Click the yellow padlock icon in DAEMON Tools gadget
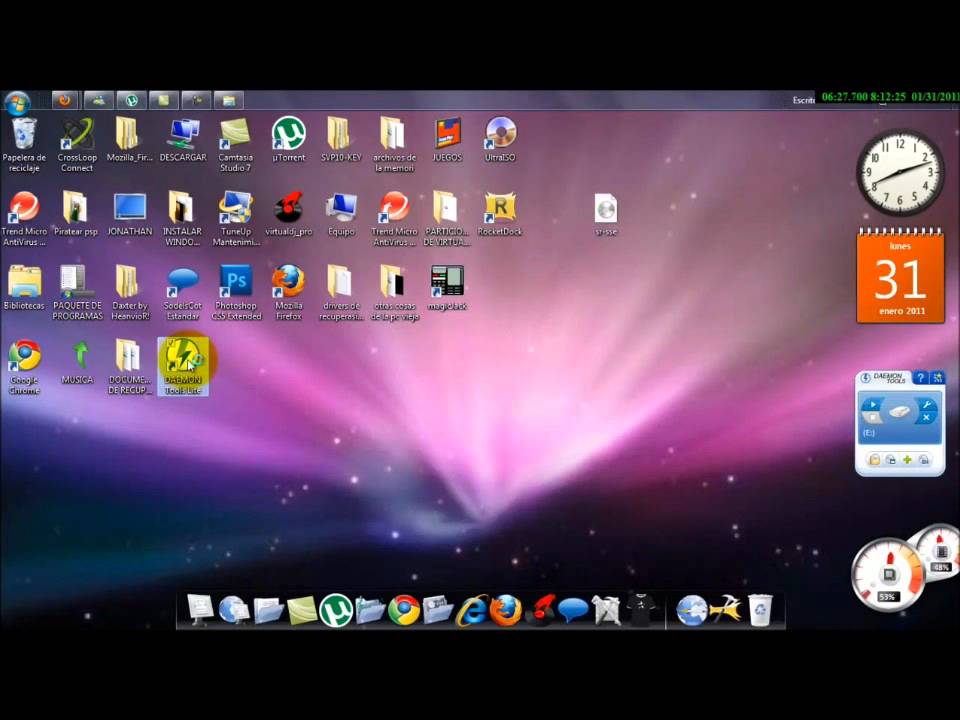The width and height of the screenshot is (960, 720). 875,459
